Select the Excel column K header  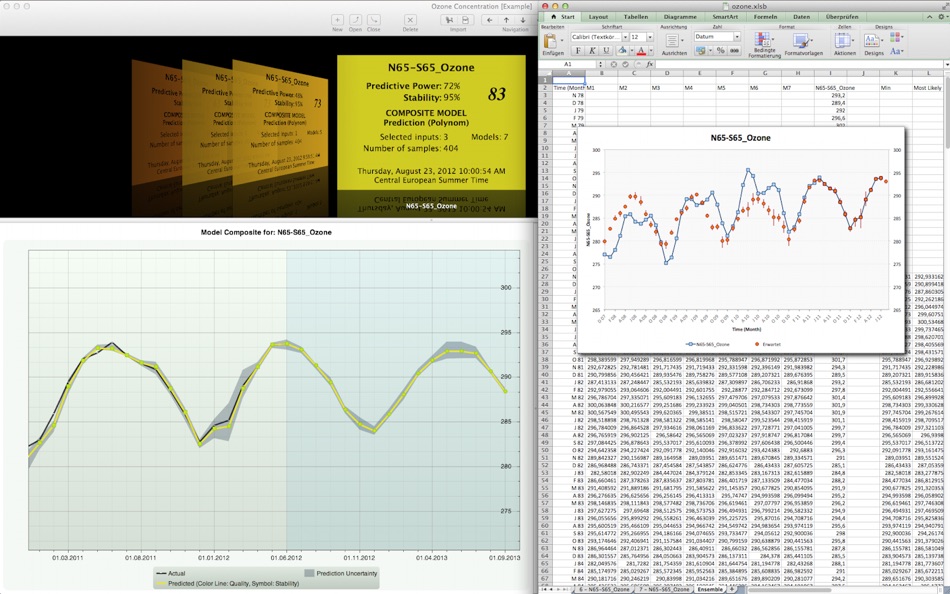pyautogui.click(x=894, y=73)
